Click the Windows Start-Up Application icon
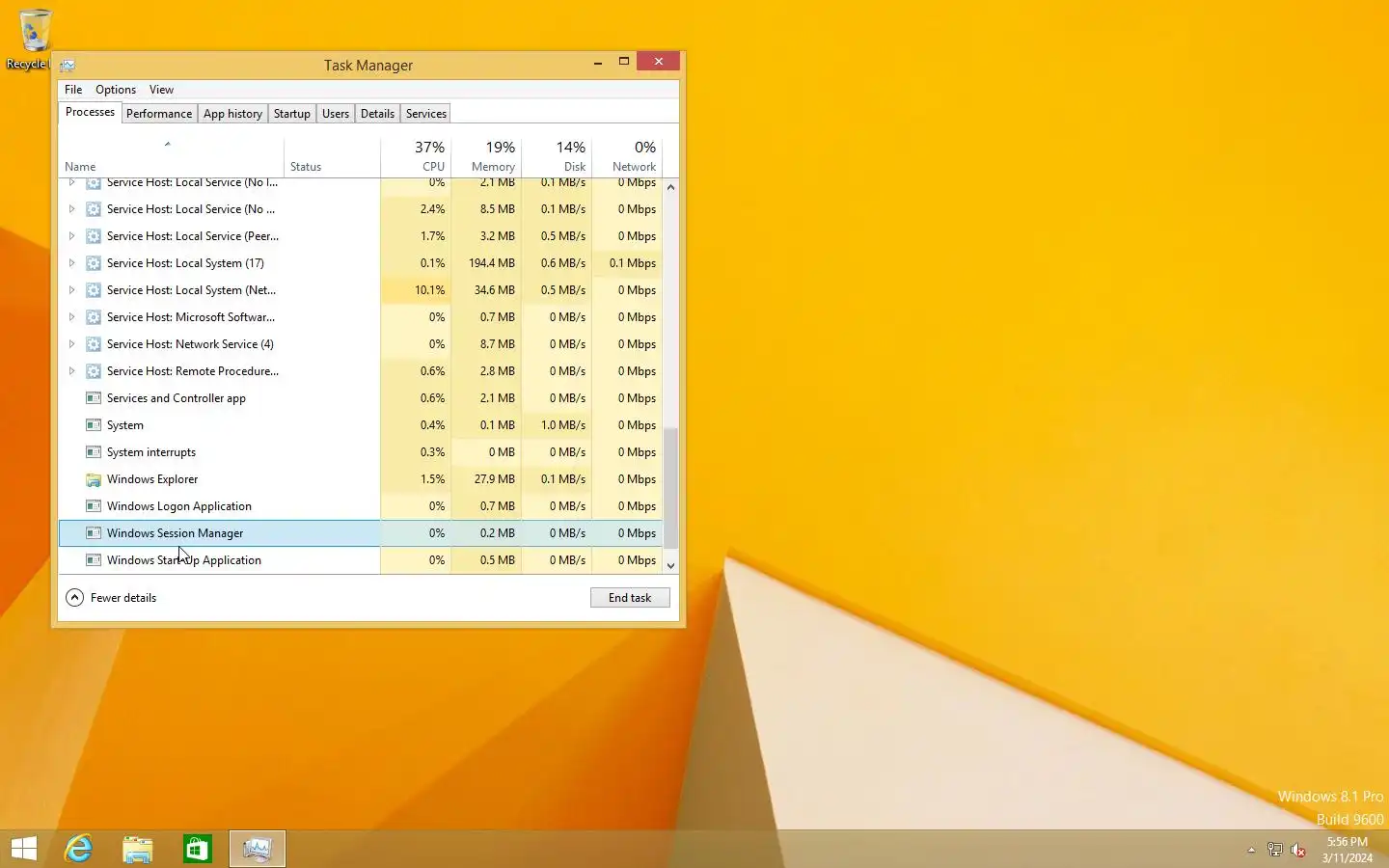Image resolution: width=1389 pixels, height=868 pixels. click(94, 560)
